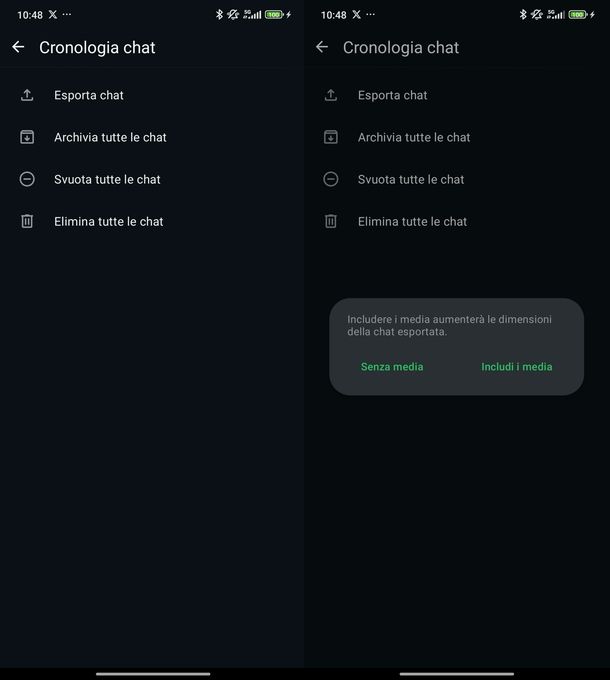Screen dimensions: 610x680
Task: Click the dimmed archive icon on right screen
Action: 331,137
